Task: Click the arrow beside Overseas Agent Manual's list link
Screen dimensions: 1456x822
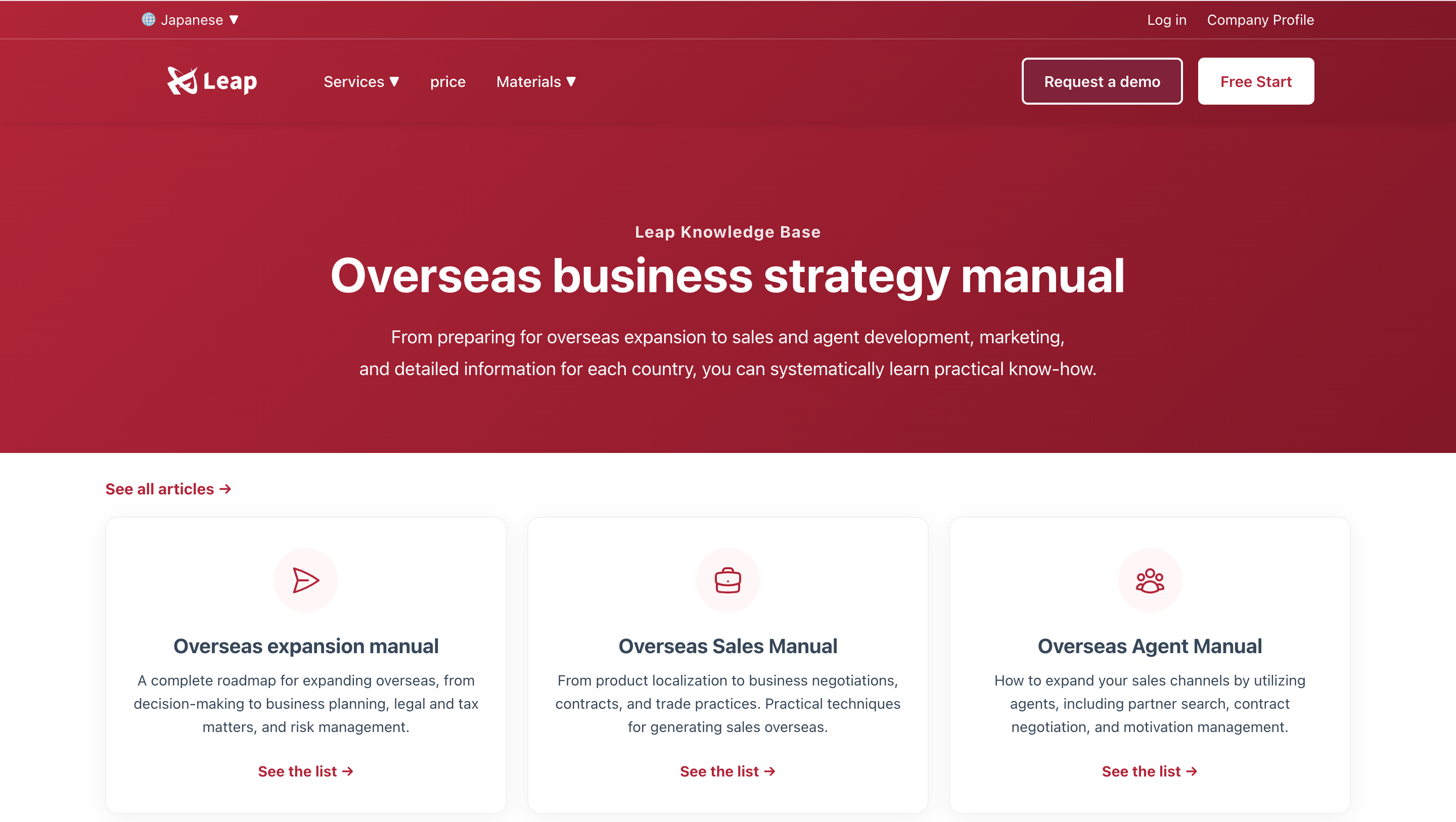Action: pos(1191,771)
